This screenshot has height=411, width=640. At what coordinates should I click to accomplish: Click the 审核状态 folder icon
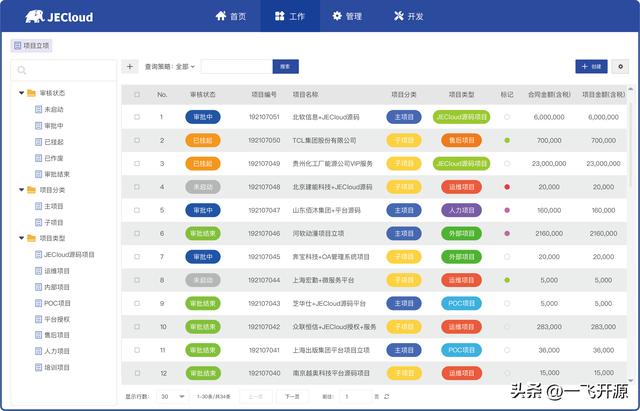pos(31,93)
